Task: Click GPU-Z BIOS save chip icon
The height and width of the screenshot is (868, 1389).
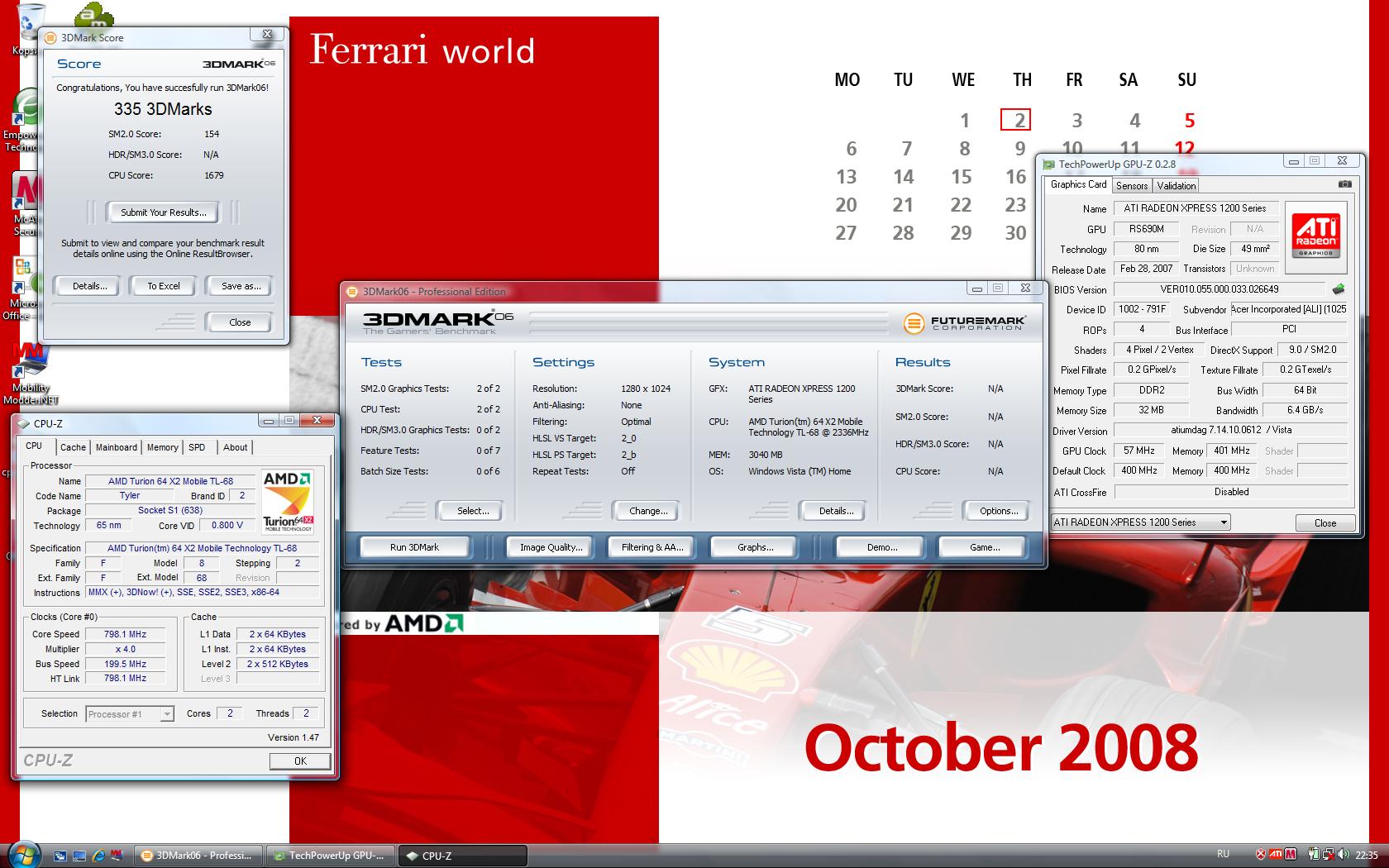Action: [x=1339, y=289]
